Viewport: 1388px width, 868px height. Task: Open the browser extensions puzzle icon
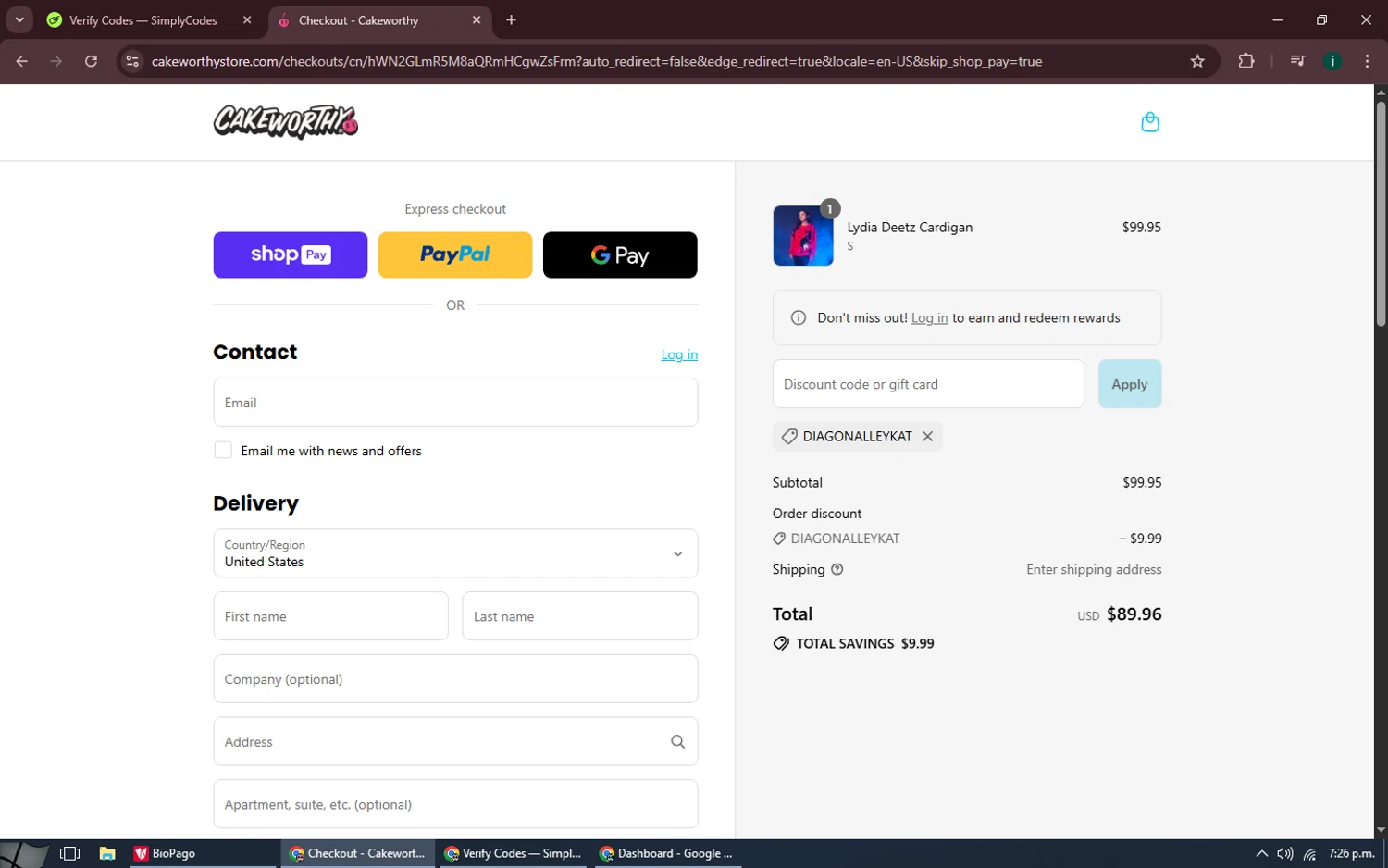[x=1246, y=61]
